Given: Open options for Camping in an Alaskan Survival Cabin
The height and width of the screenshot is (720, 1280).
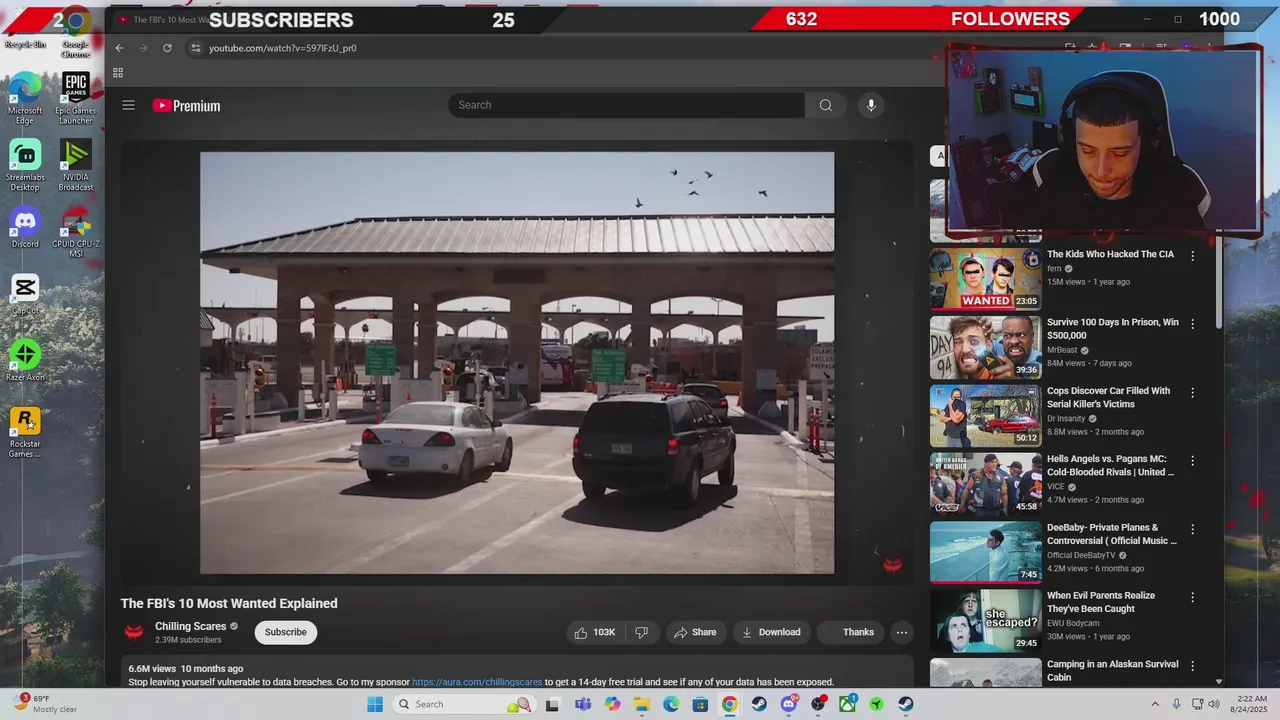Looking at the screenshot, I should coord(1192,666).
